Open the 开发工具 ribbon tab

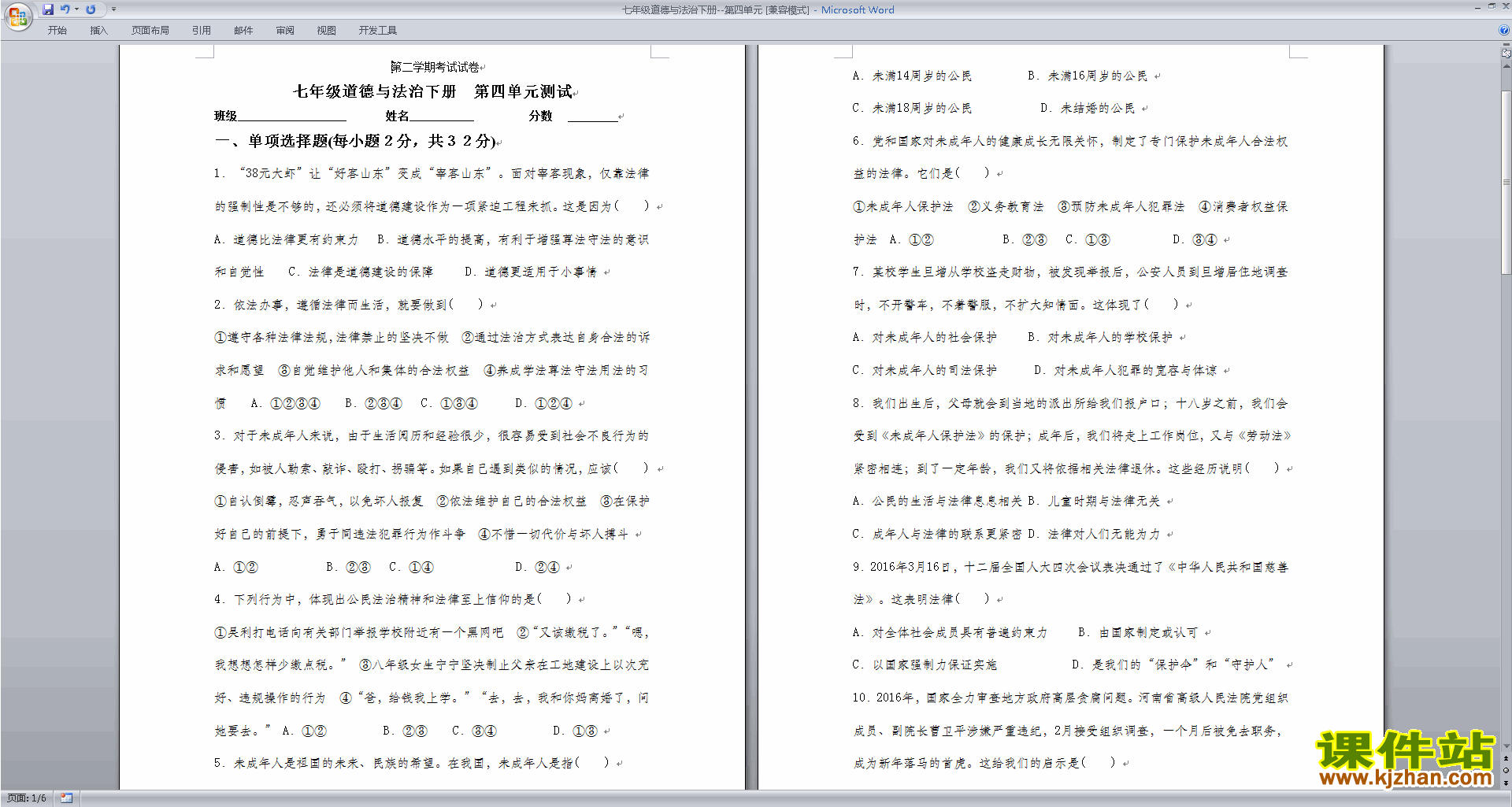point(377,31)
